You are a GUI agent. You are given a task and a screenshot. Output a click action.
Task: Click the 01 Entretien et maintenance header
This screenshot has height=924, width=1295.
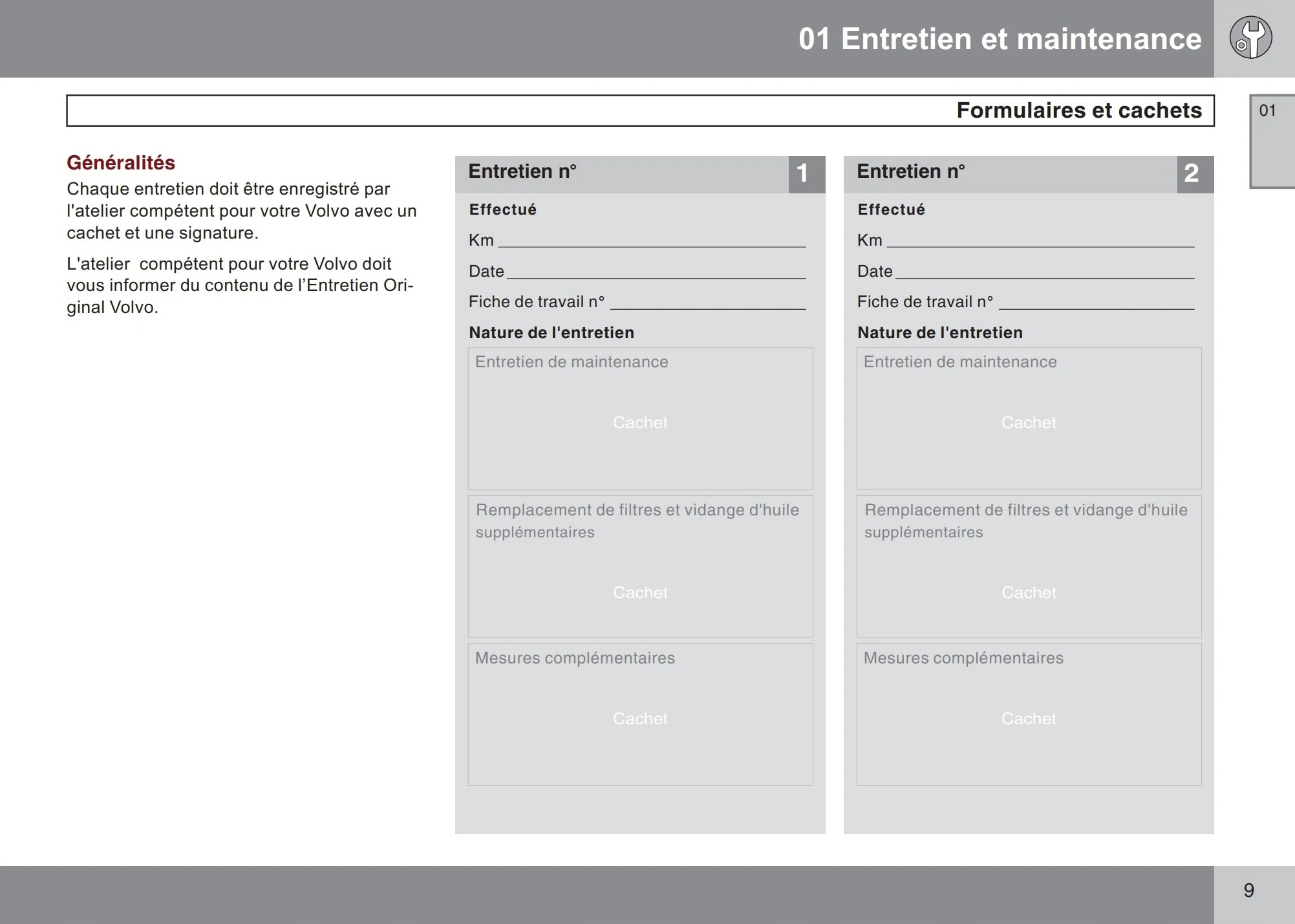pos(1000,39)
